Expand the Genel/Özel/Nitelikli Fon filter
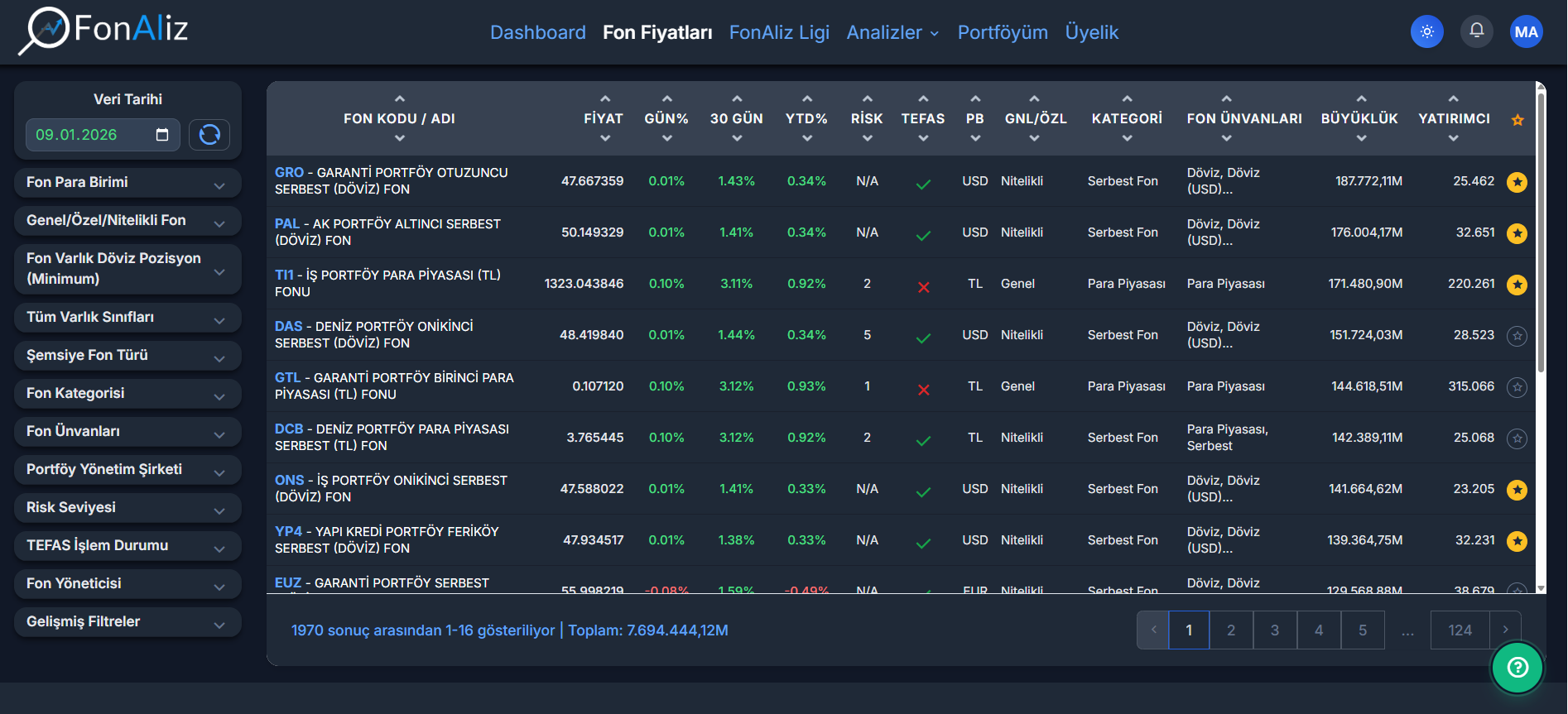 tap(127, 221)
